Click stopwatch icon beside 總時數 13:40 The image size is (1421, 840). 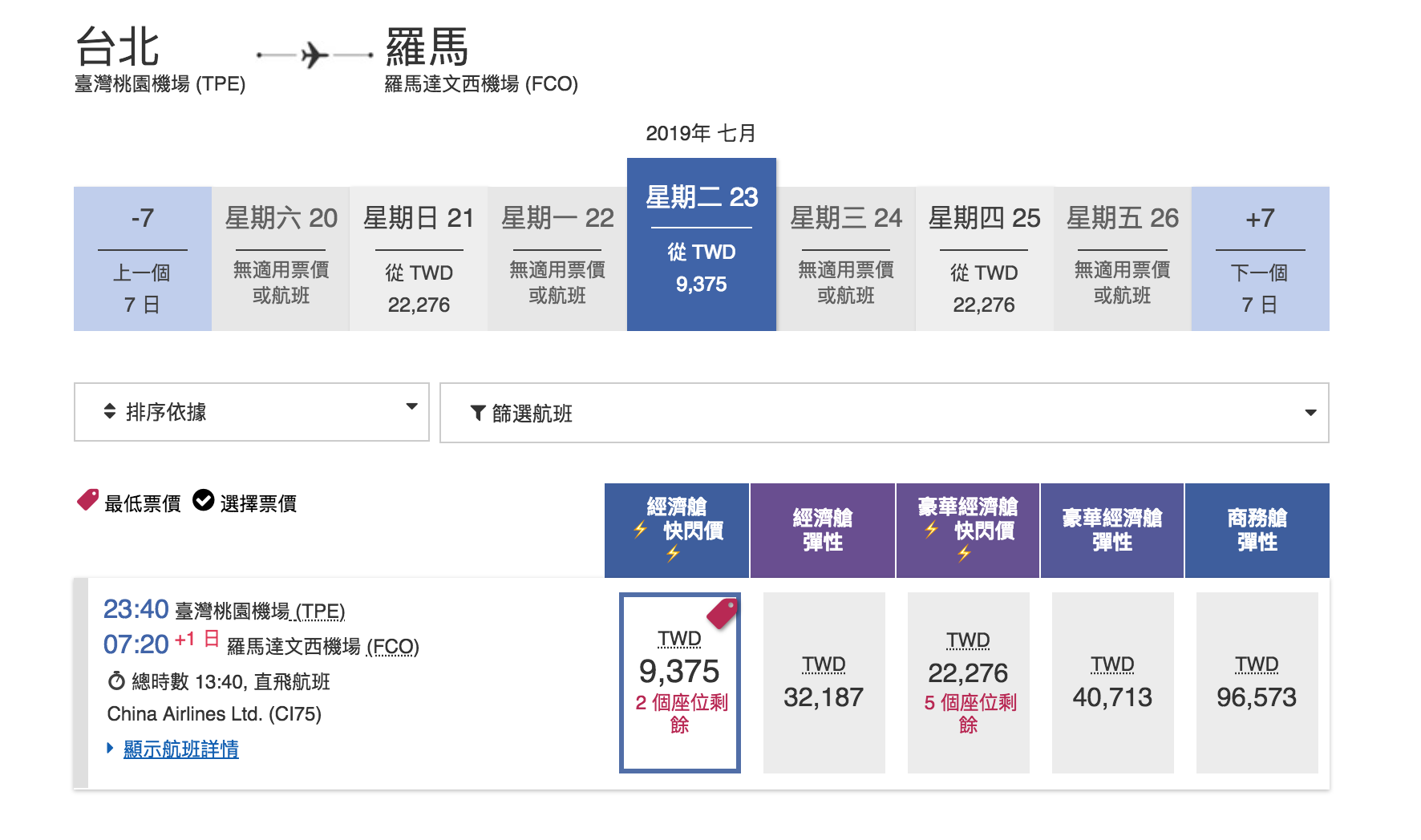point(116,681)
